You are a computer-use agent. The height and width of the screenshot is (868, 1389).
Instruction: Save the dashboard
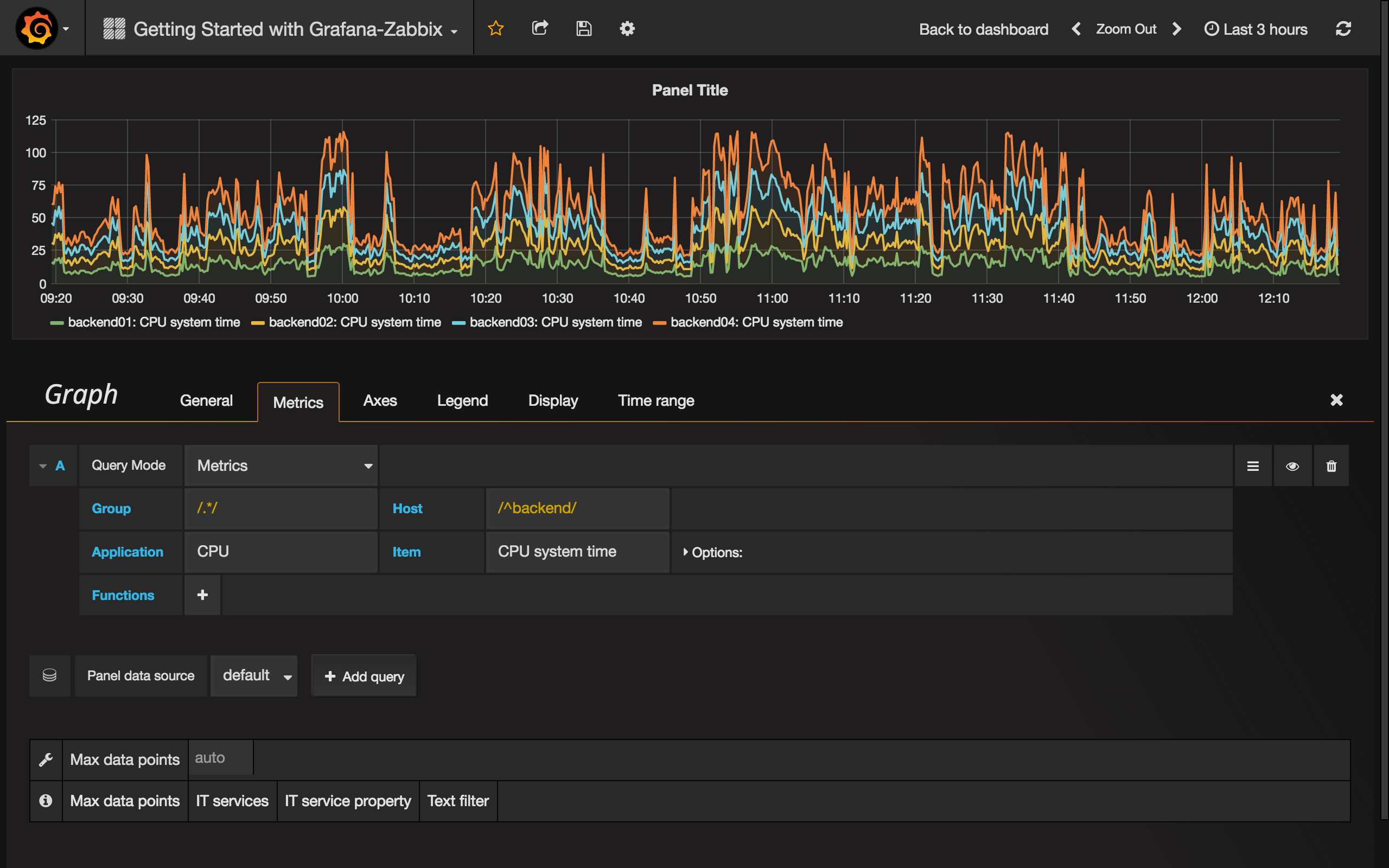[584, 28]
